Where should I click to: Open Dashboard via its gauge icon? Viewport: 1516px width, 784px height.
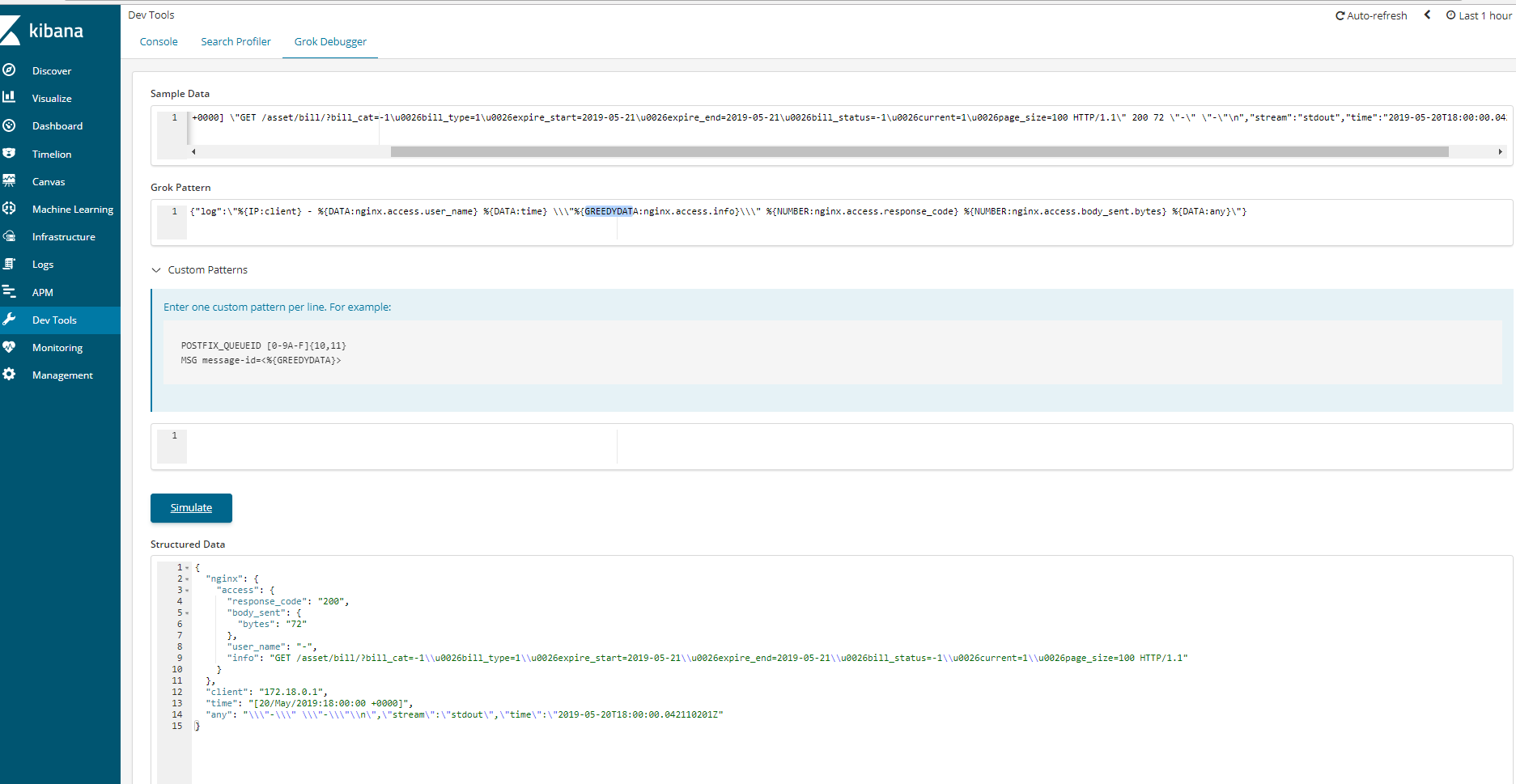[x=9, y=125]
